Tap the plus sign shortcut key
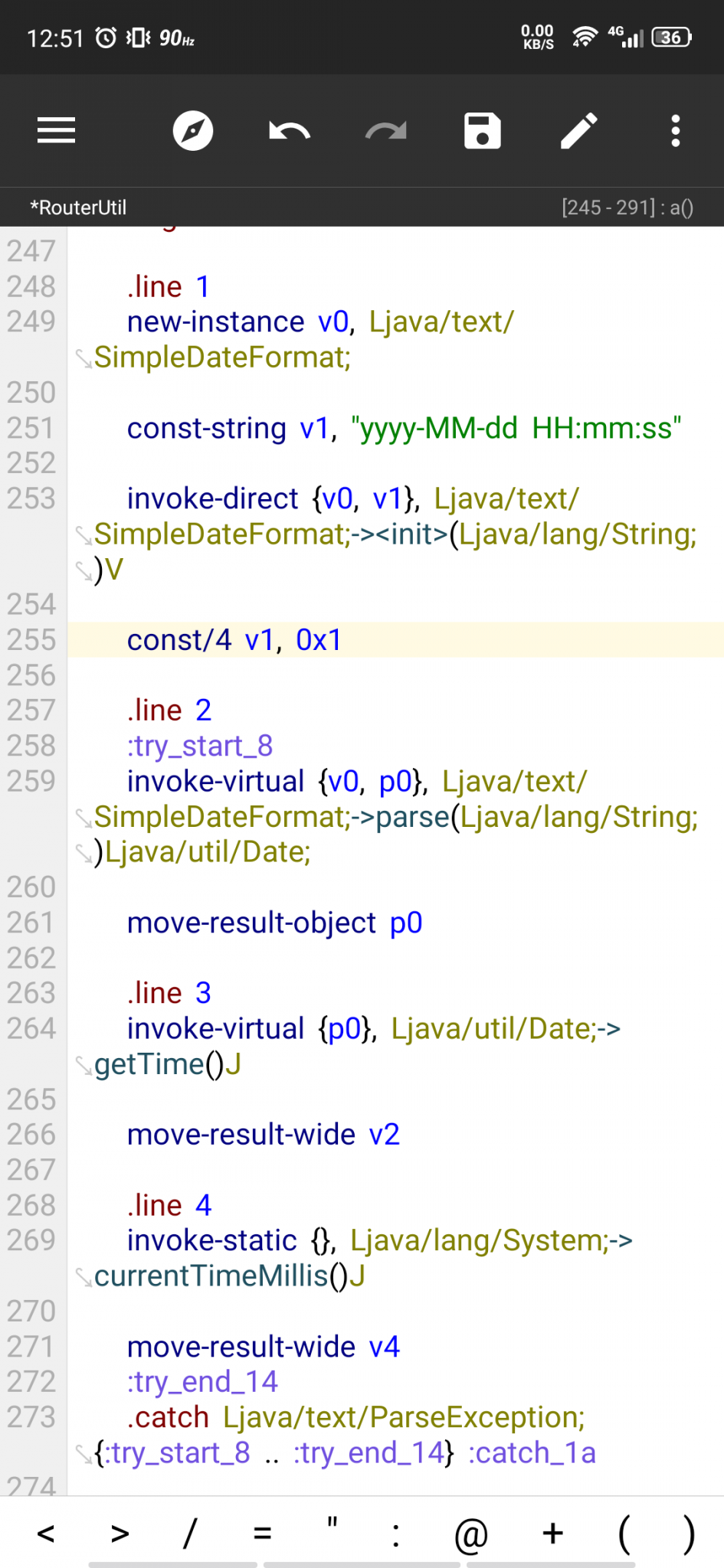The width and height of the screenshot is (724, 1568). (x=552, y=1534)
